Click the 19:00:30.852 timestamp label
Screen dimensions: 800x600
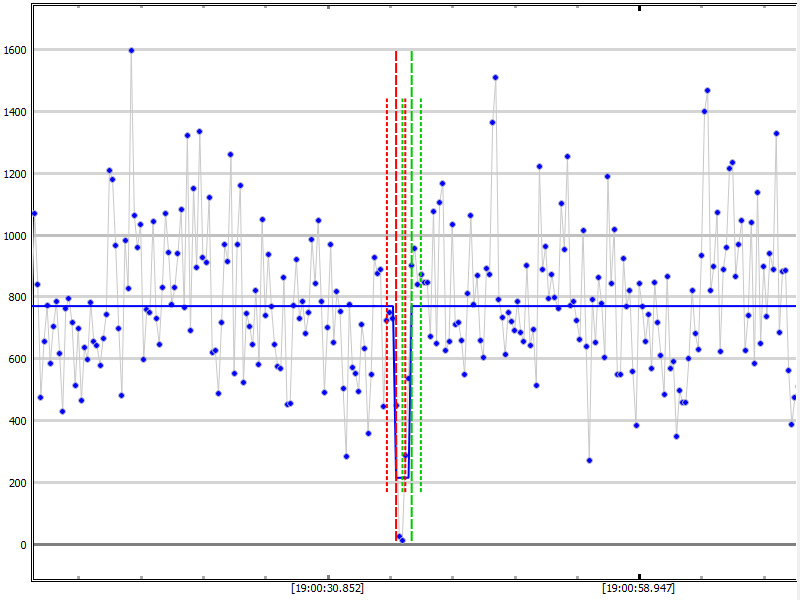[327, 588]
